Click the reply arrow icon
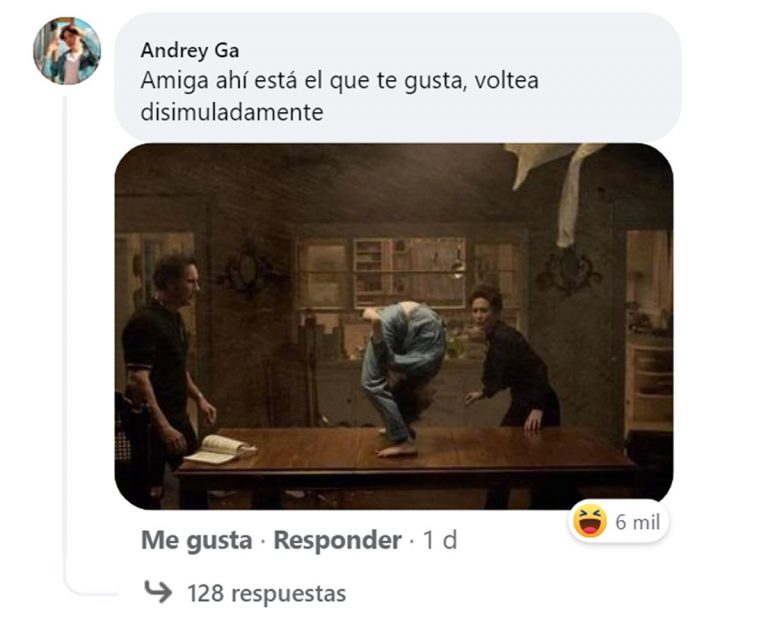The height and width of the screenshot is (621, 768). (x=158, y=592)
